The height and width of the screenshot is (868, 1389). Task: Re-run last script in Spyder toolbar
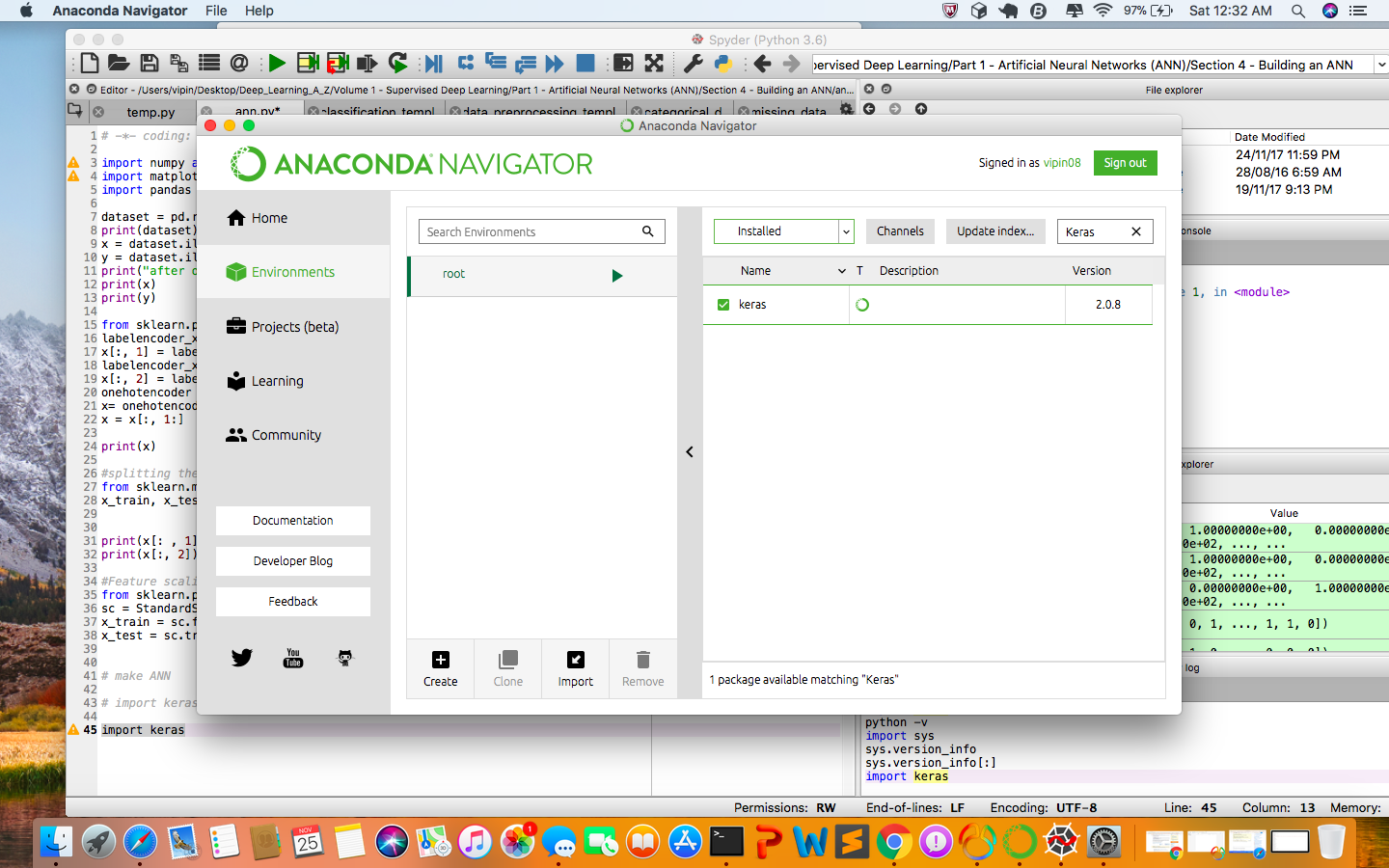coord(398,64)
